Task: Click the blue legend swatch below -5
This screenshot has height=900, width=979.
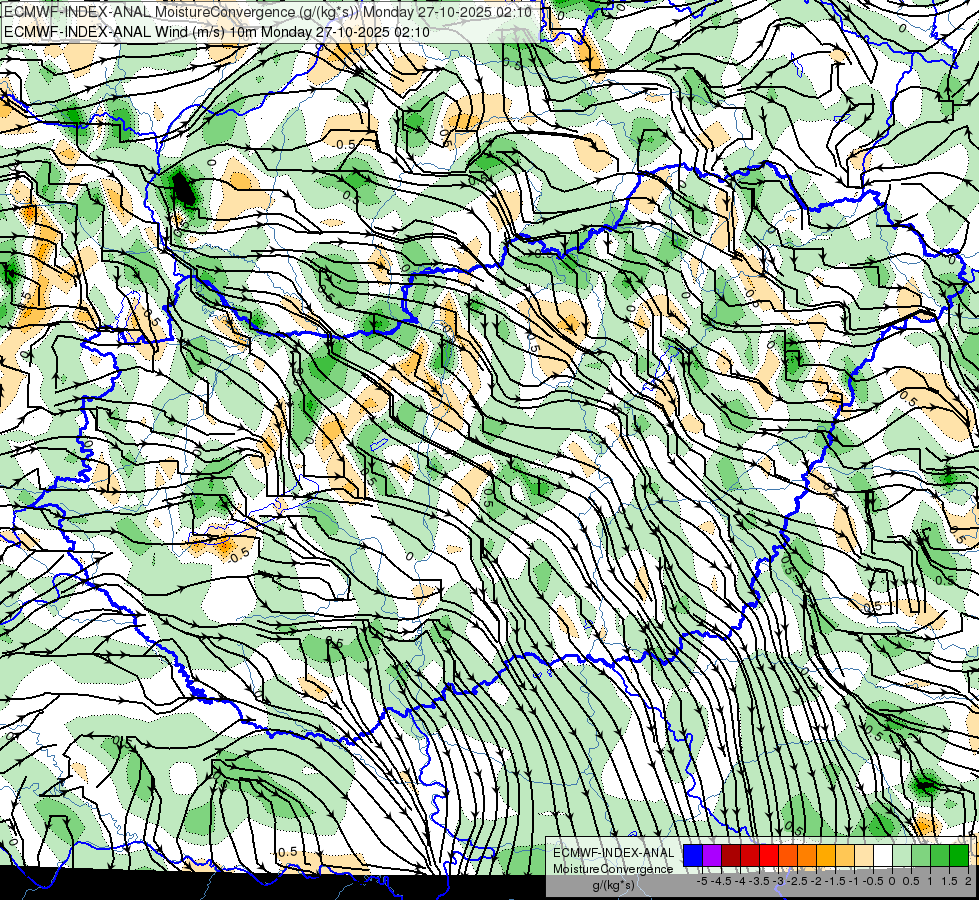Action: (693, 856)
